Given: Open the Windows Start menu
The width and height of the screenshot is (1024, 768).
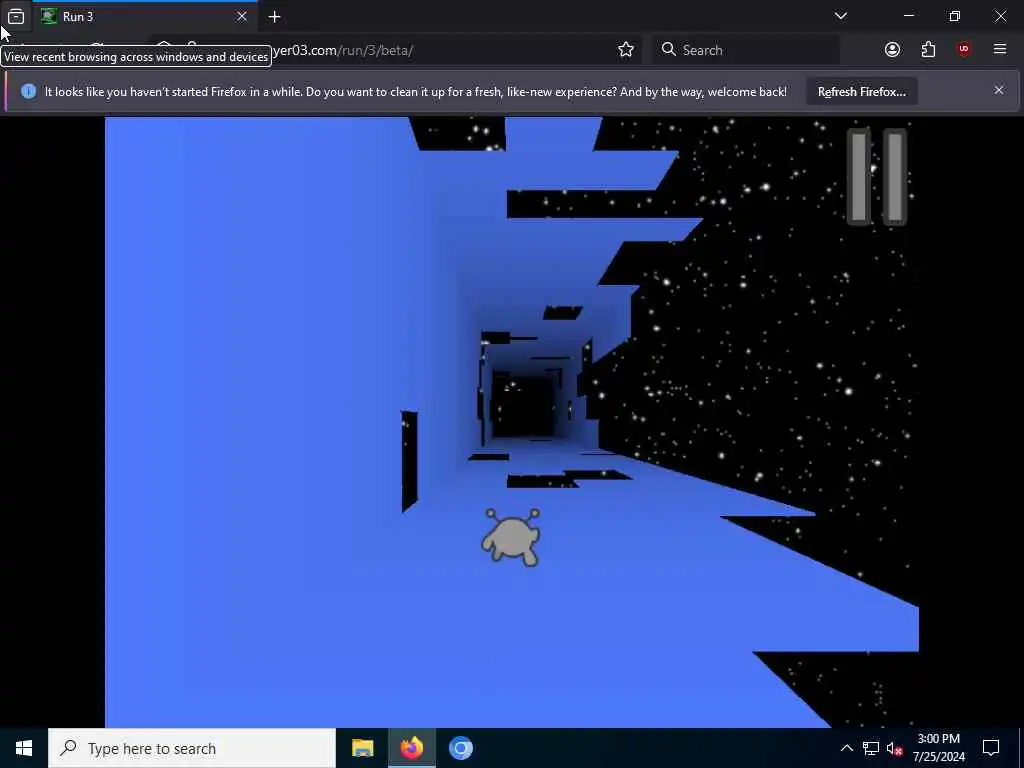Looking at the screenshot, I should [x=24, y=748].
